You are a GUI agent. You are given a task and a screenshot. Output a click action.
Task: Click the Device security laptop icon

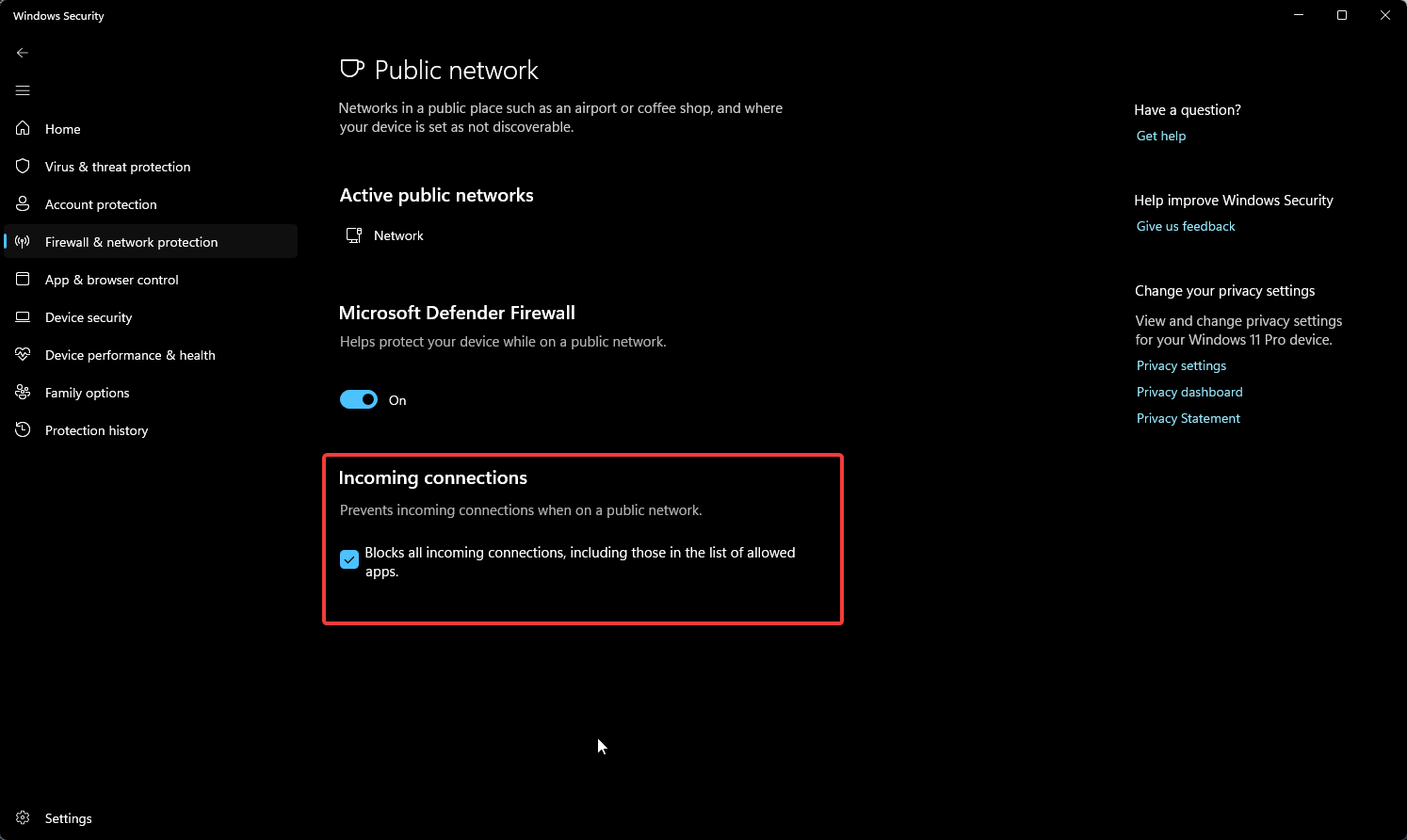(x=23, y=316)
